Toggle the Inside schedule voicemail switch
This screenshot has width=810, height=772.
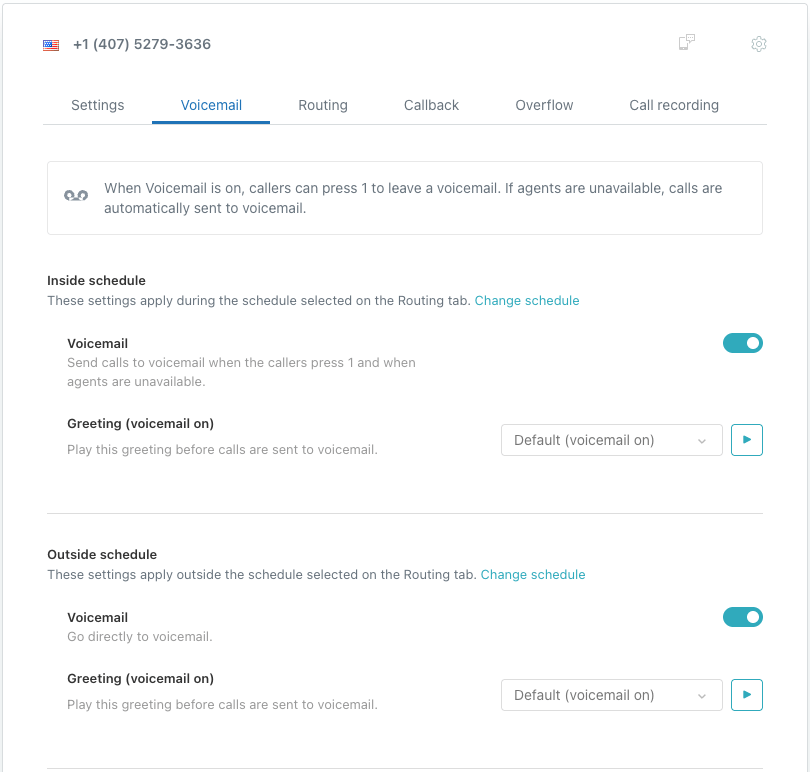coord(743,343)
